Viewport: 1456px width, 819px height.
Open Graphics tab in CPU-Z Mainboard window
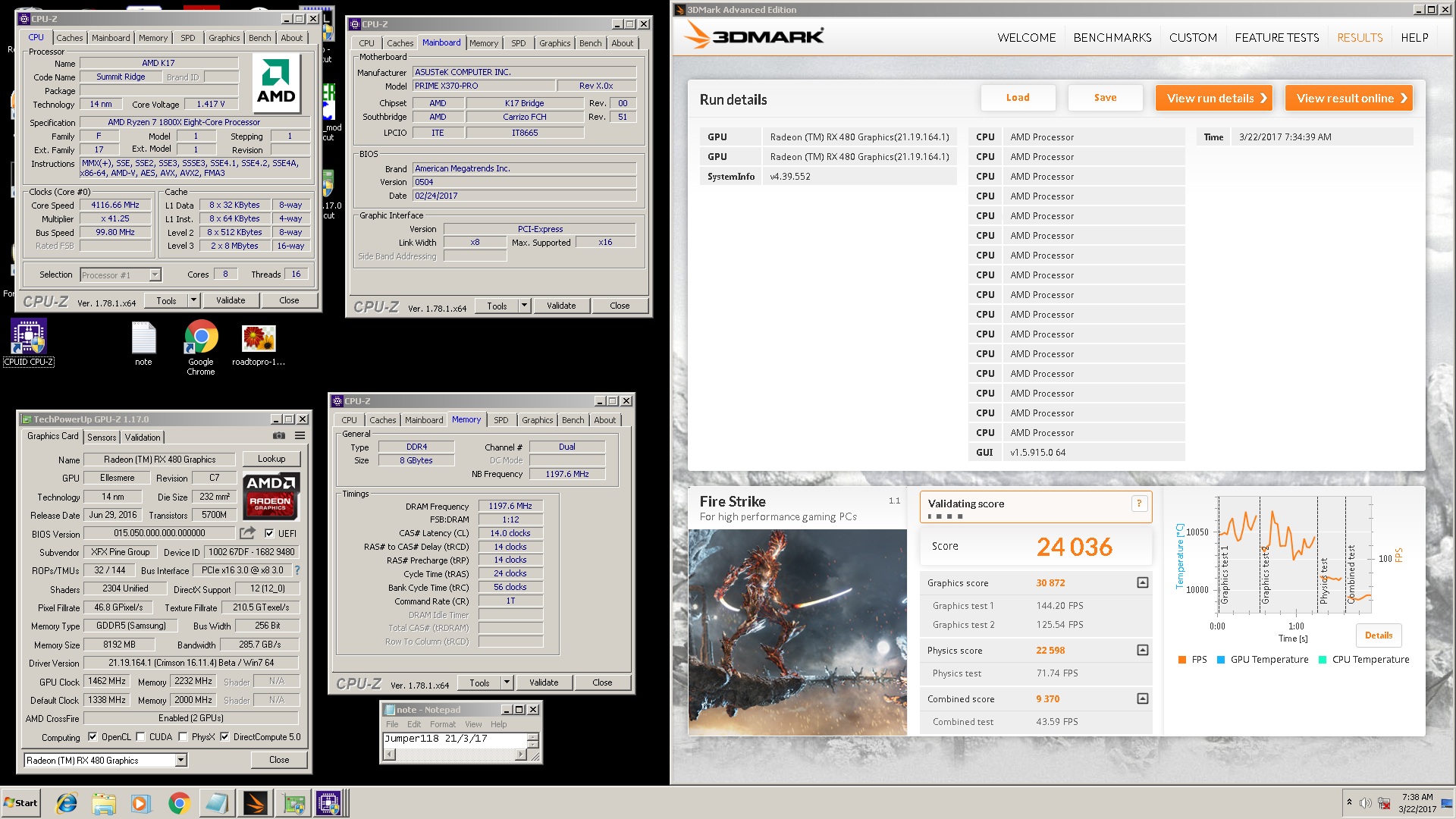point(555,43)
